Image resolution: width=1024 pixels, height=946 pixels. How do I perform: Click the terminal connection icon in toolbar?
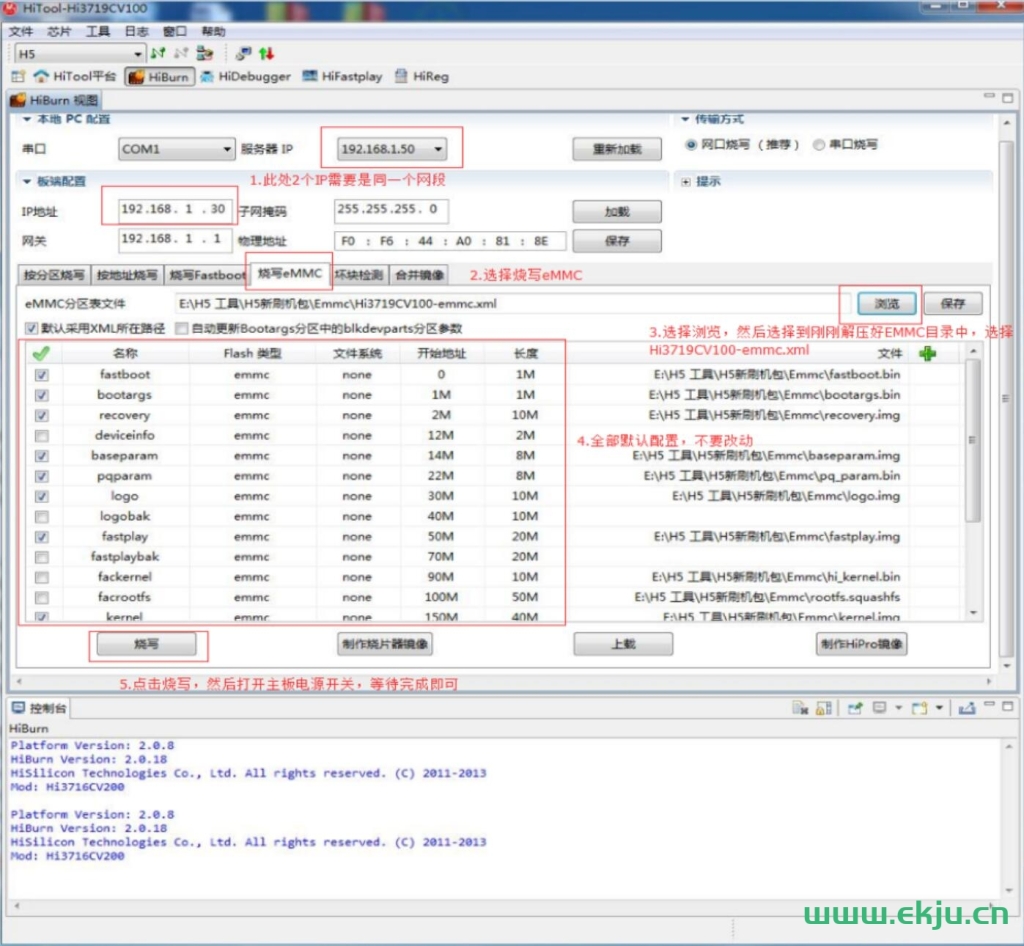click(x=244, y=54)
